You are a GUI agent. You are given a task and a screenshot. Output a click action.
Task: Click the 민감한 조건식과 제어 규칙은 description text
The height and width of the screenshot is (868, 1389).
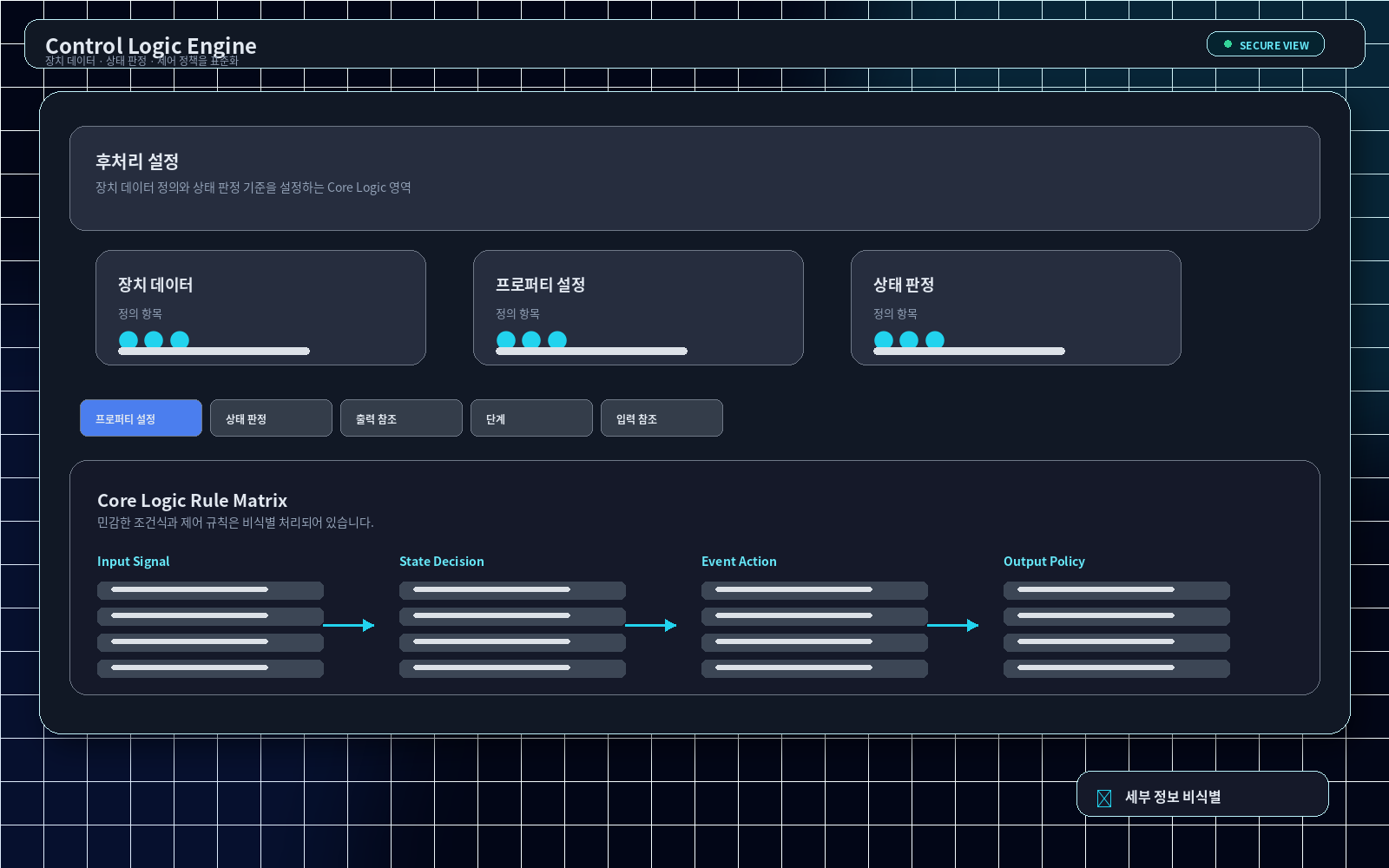pos(235,523)
